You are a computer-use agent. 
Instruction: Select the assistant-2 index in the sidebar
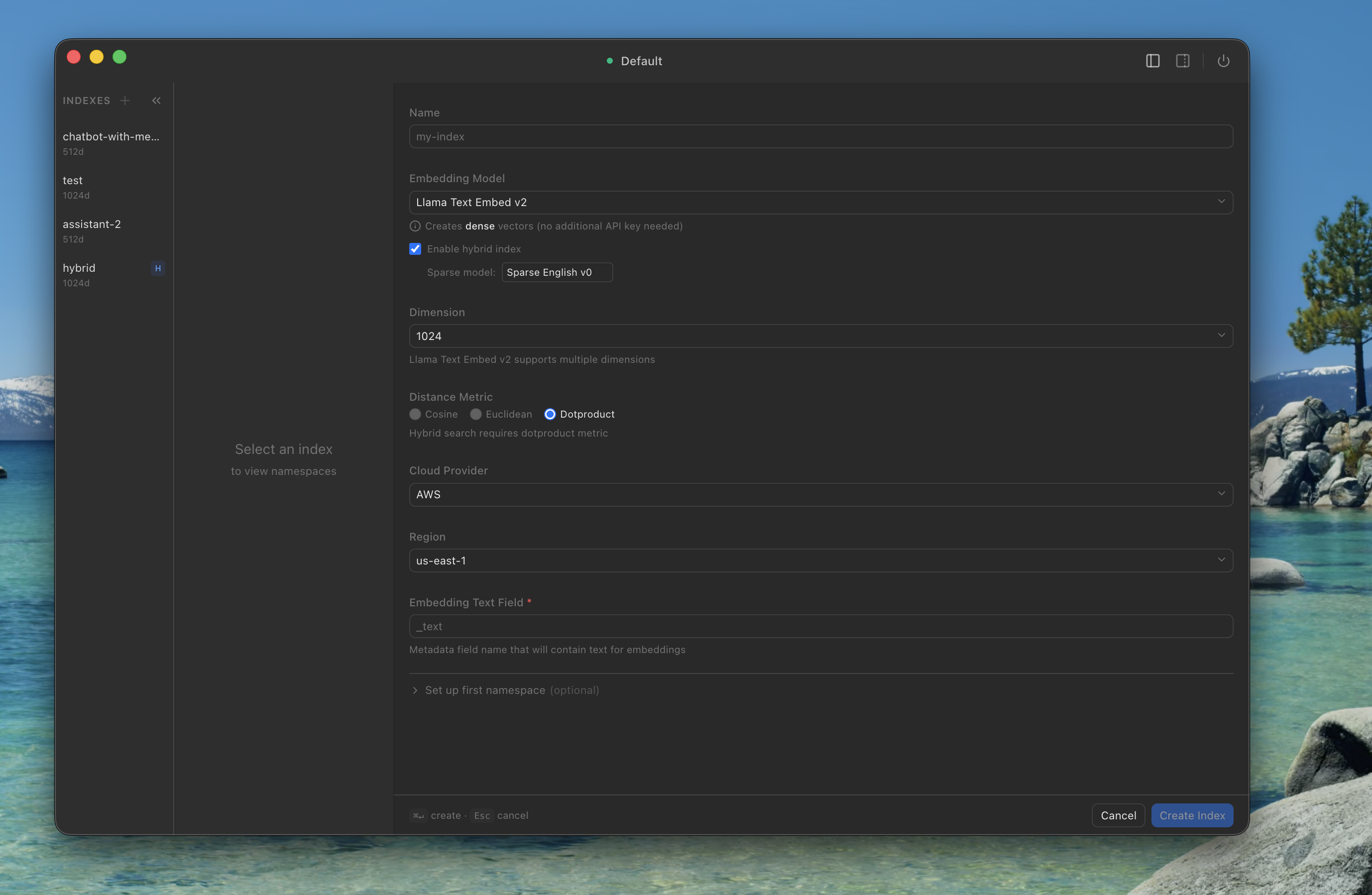[92, 224]
